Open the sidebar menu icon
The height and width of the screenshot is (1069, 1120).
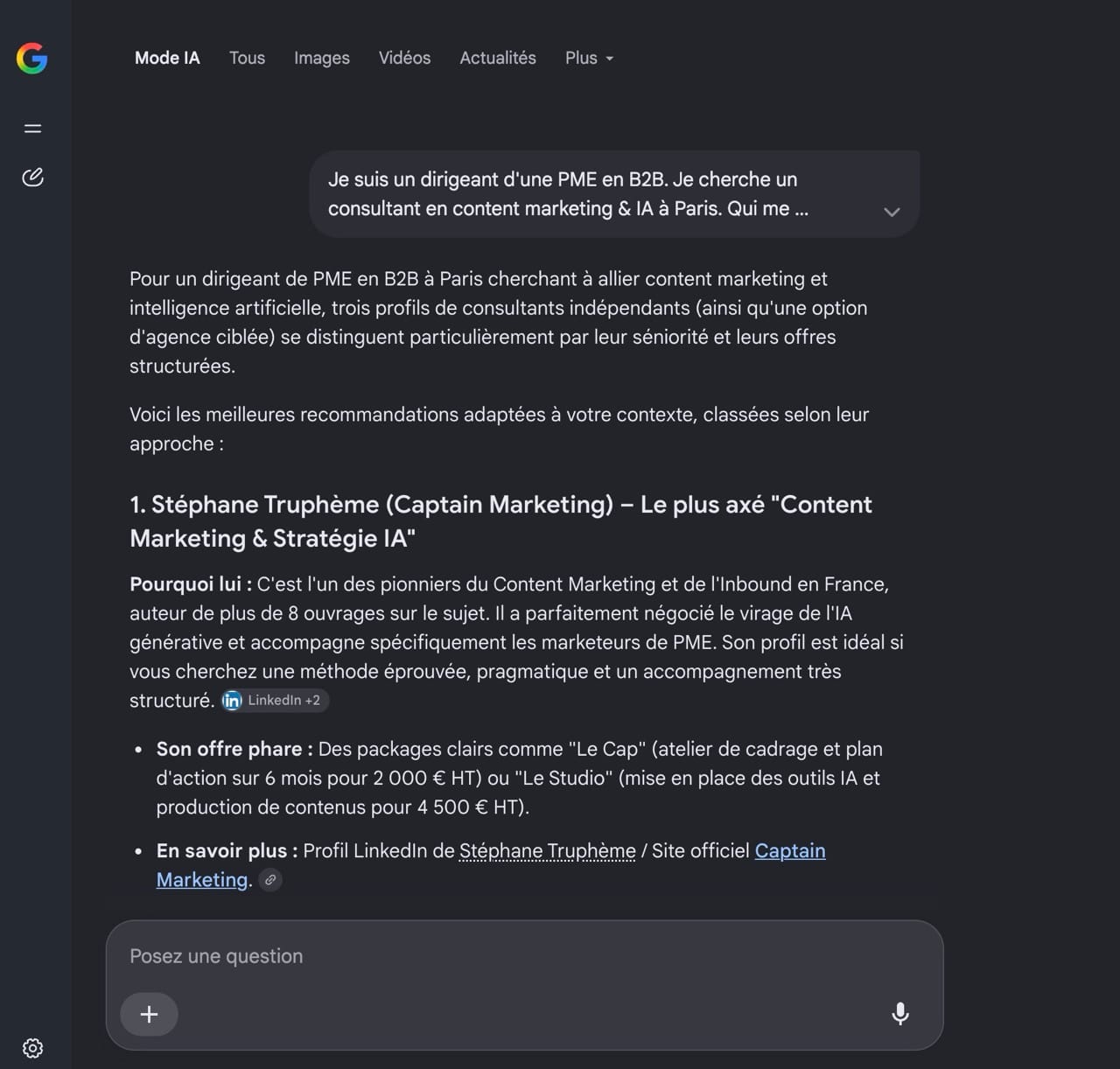(33, 129)
